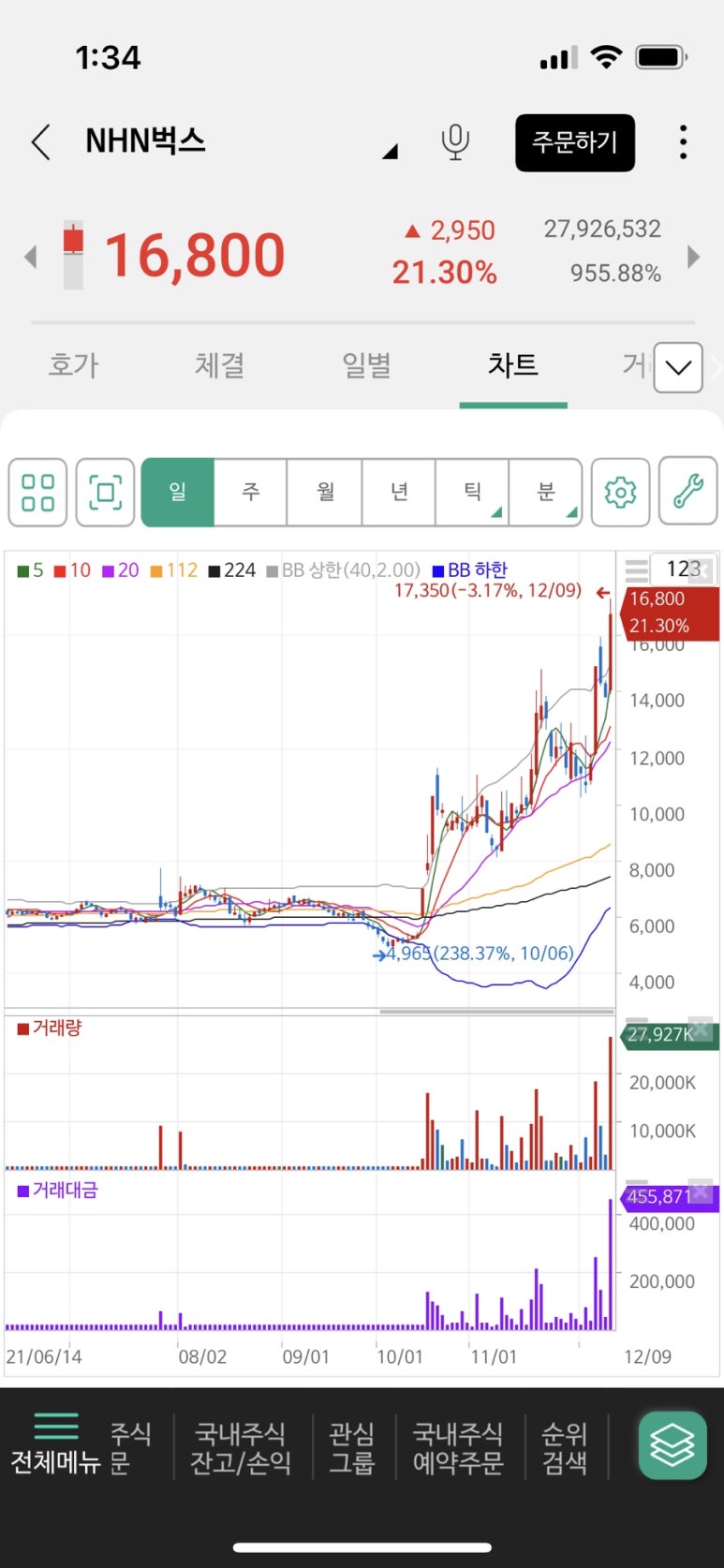Open 순위 검색 shortcut
The height and width of the screenshot is (1568, 724).
click(x=565, y=1448)
